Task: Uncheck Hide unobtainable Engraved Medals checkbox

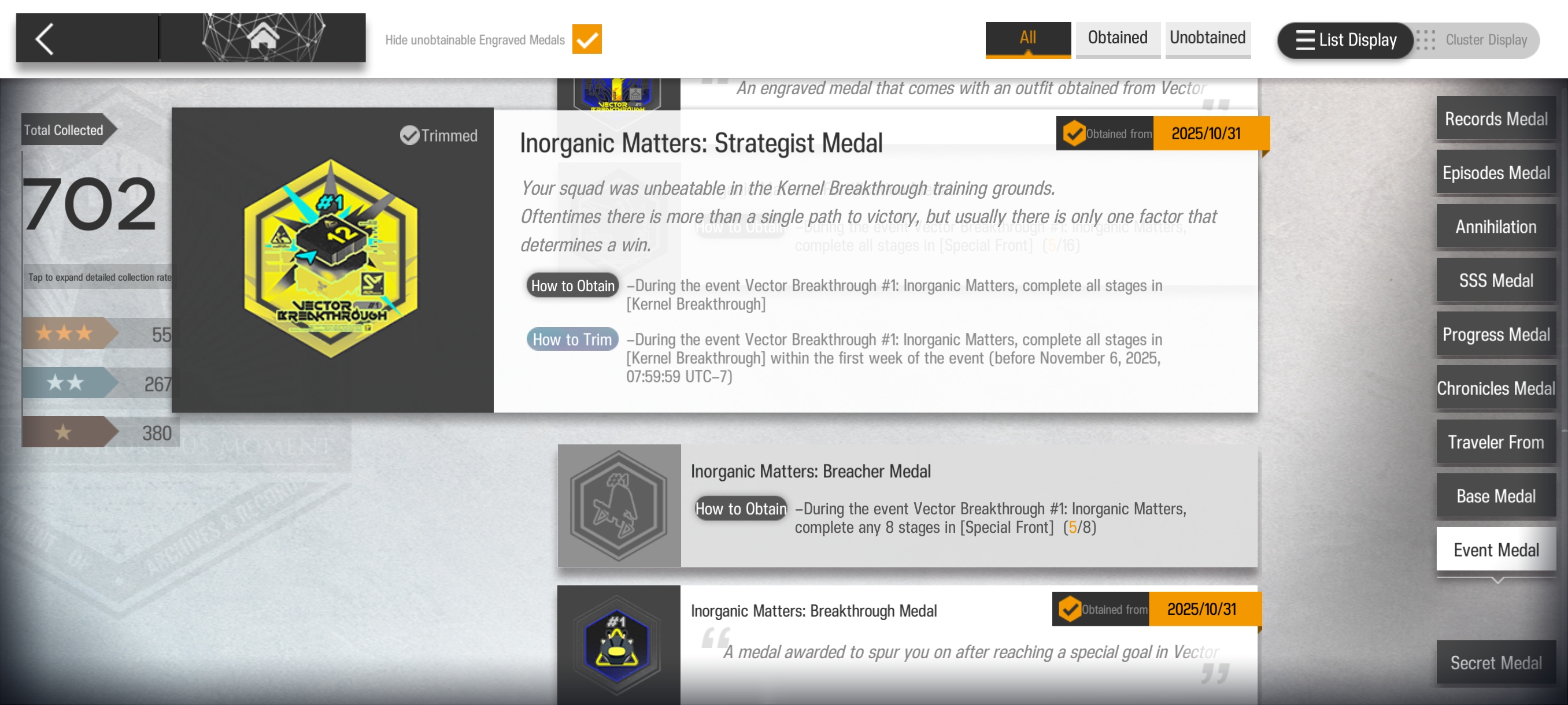Action: pos(586,39)
